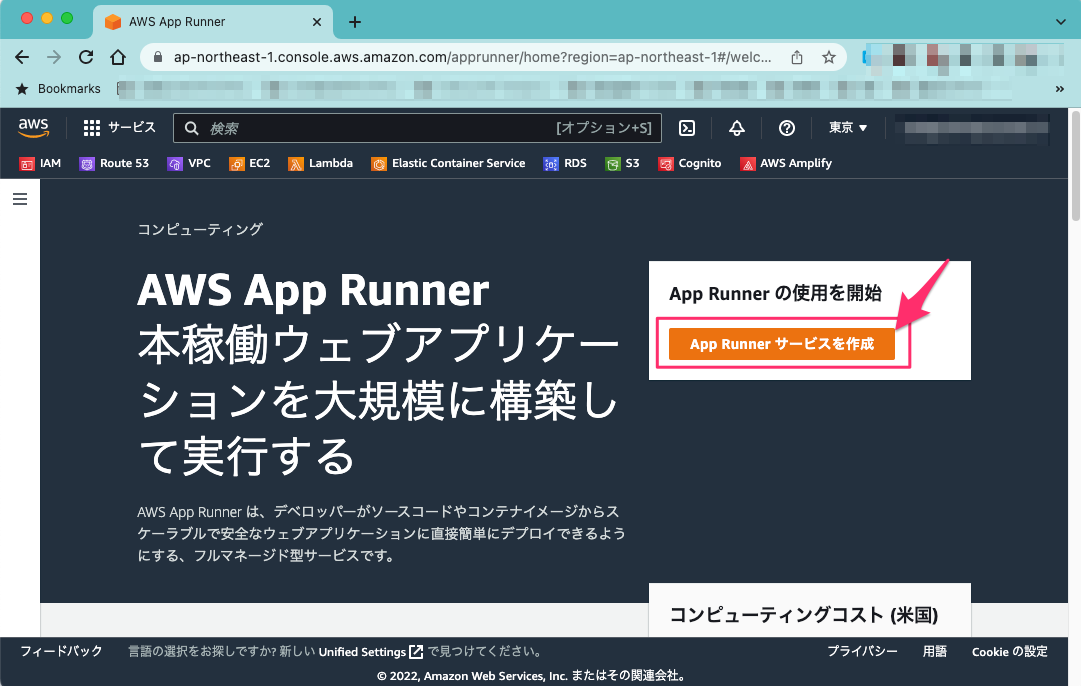This screenshot has width=1081, height=686.
Task: Open the notifications bell icon
Action: pos(737,128)
